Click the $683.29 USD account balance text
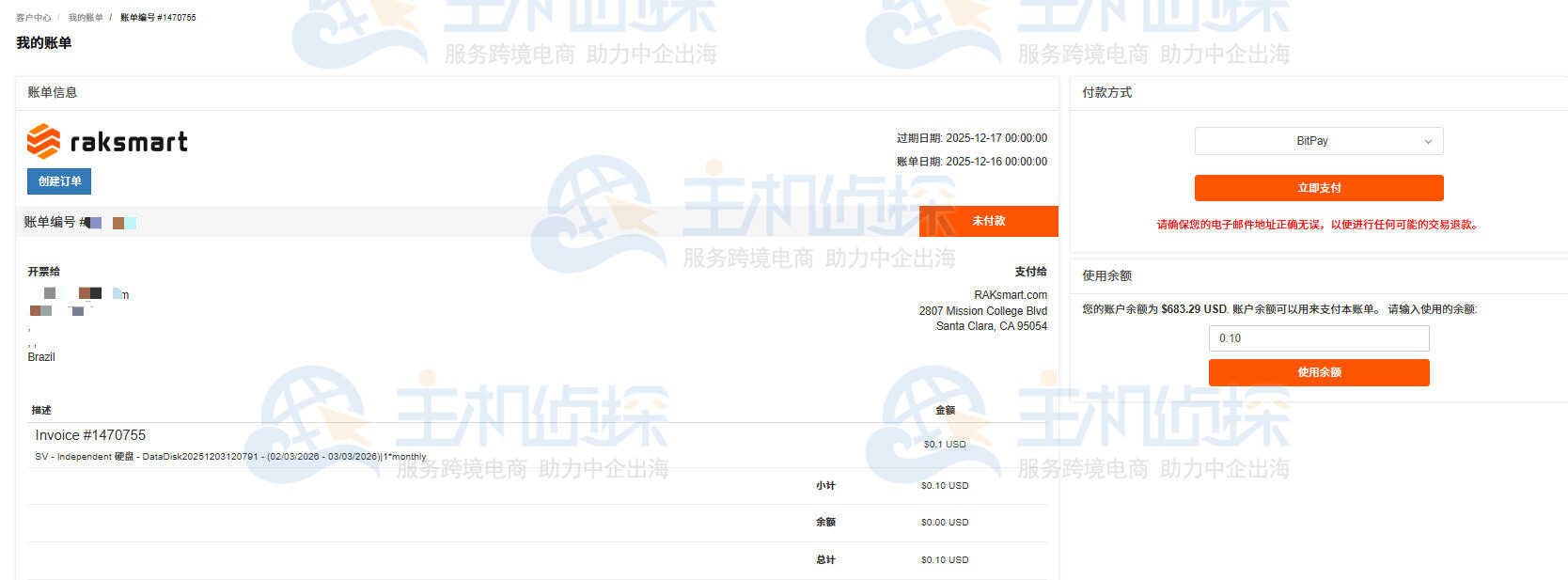The width and height of the screenshot is (1568, 580). click(x=1194, y=309)
